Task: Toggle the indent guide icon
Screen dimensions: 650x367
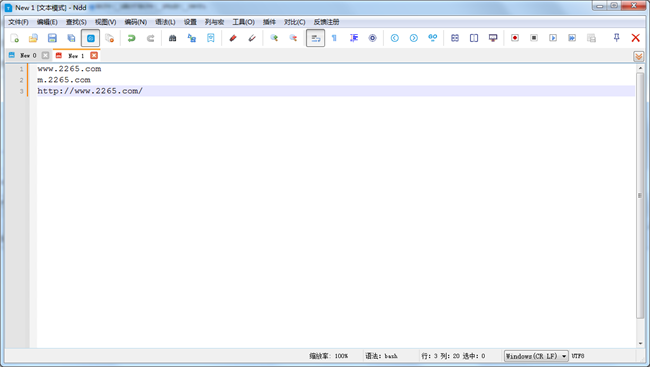Action: tap(354, 38)
